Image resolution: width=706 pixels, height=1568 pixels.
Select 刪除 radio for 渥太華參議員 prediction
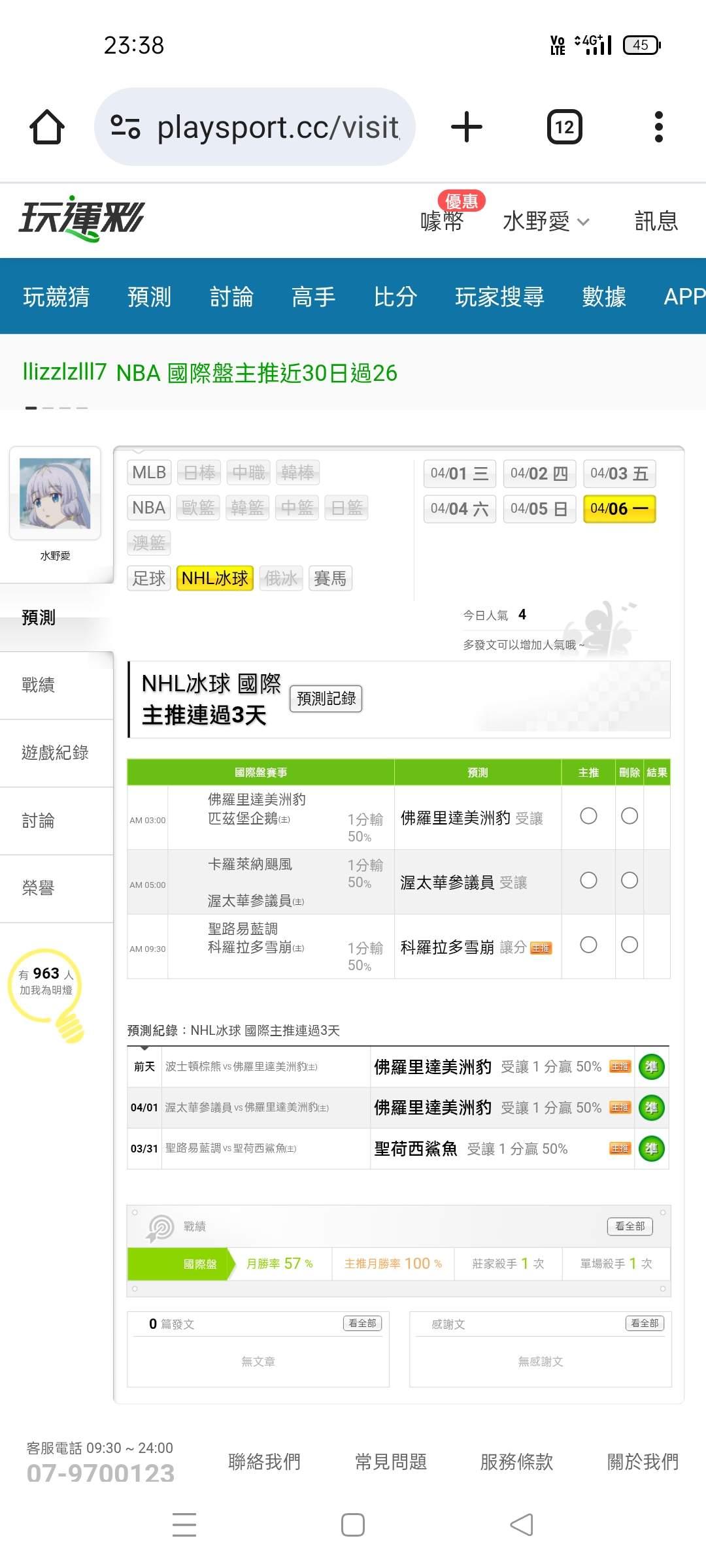630,881
